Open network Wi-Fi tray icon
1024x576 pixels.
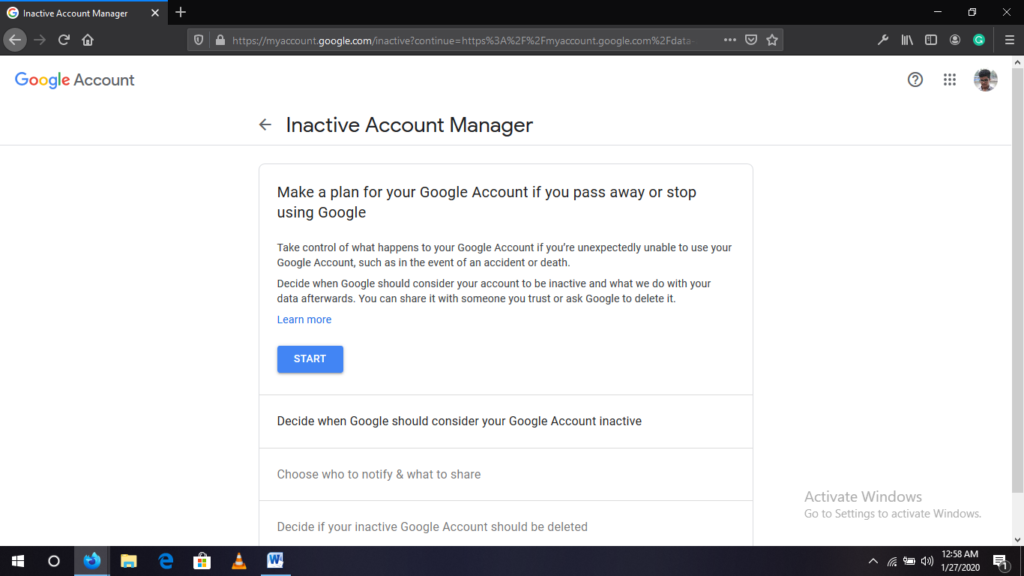891,561
